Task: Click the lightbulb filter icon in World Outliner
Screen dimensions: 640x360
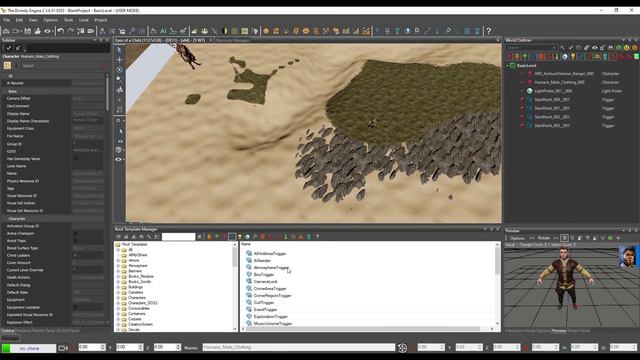Action: pos(573,56)
